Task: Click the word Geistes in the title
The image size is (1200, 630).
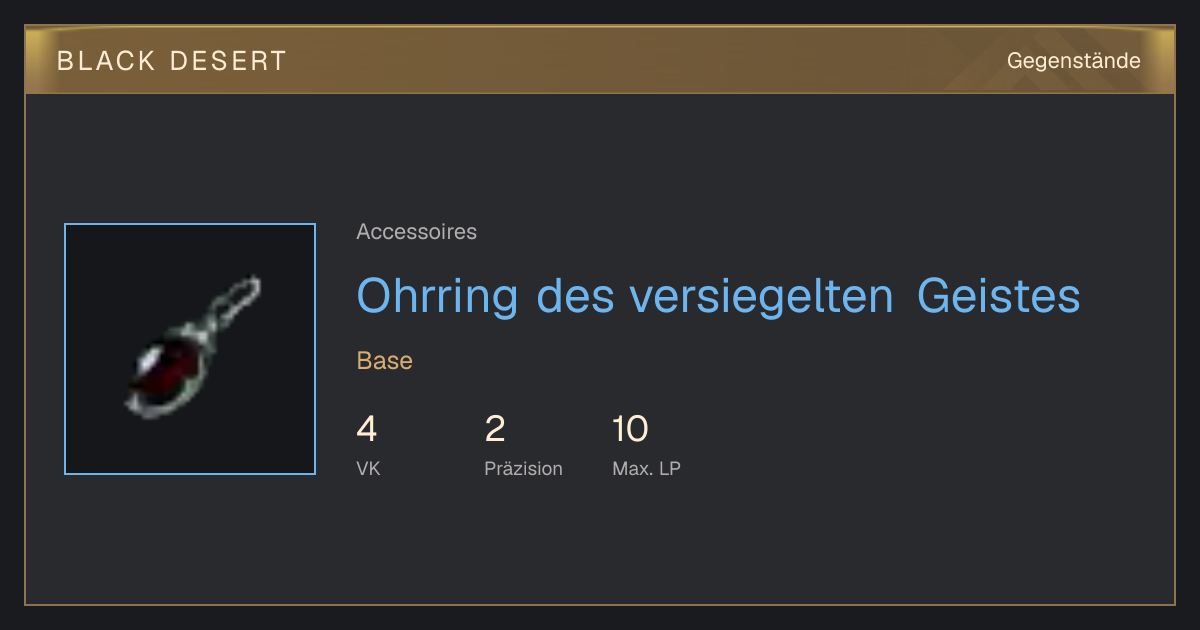Action: (x=999, y=296)
